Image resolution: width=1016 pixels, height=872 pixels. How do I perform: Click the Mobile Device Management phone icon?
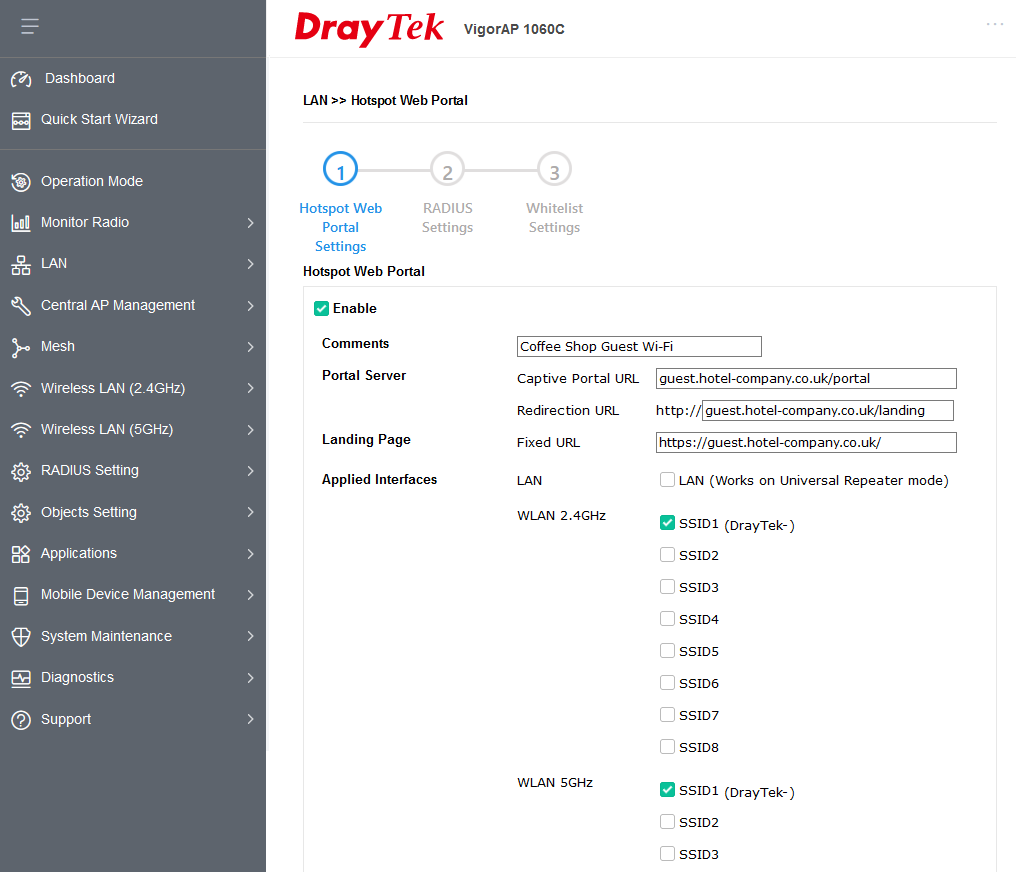(21, 595)
